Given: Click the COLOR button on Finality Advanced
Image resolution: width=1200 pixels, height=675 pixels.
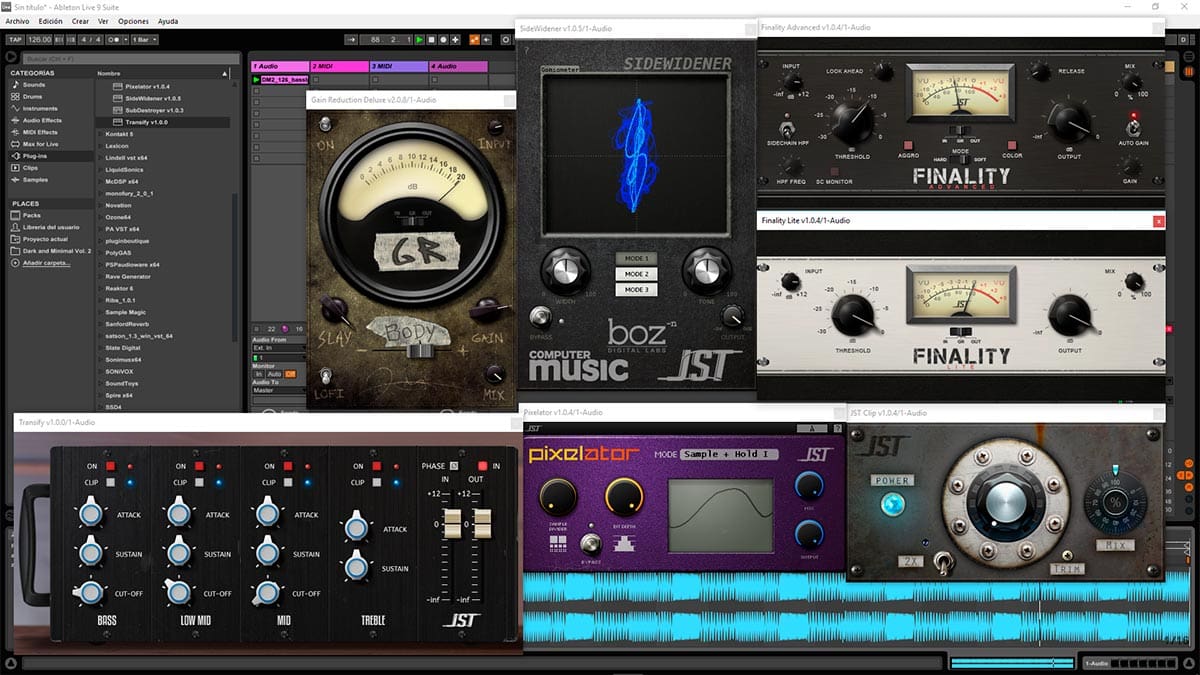Looking at the screenshot, I should click(1011, 144).
